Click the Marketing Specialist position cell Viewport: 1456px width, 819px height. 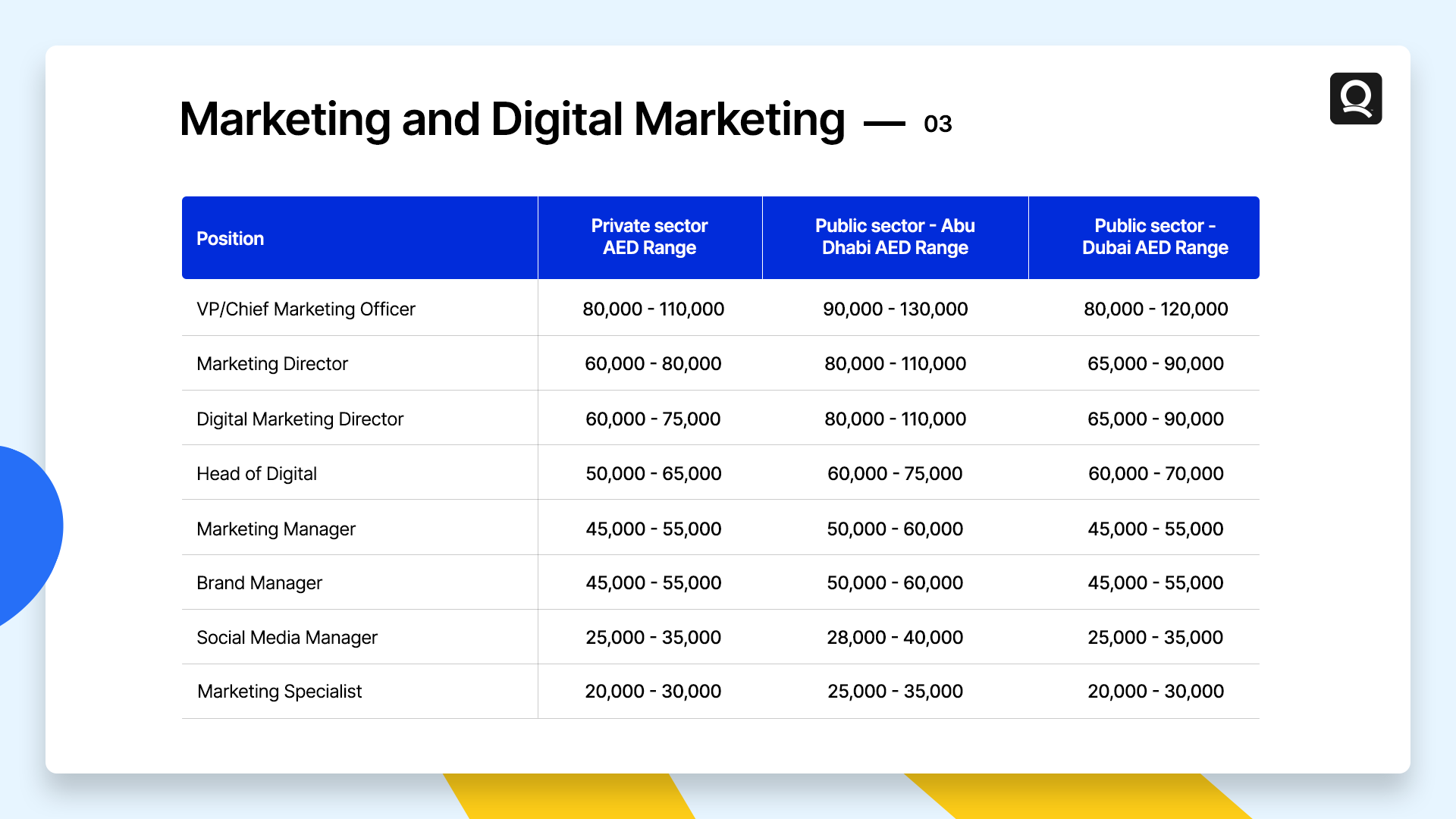(x=279, y=692)
